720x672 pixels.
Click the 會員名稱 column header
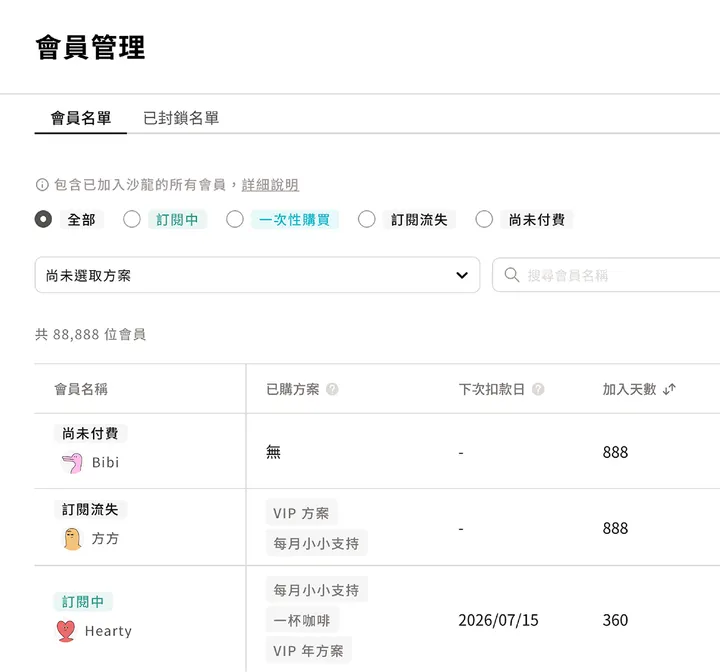[81, 389]
